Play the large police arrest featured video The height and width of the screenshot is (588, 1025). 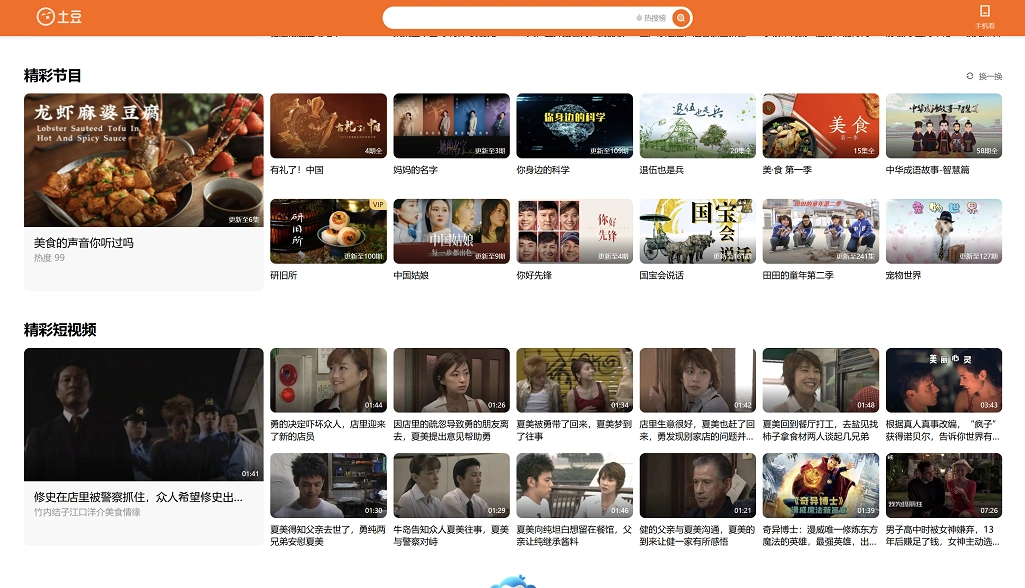click(x=144, y=414)
